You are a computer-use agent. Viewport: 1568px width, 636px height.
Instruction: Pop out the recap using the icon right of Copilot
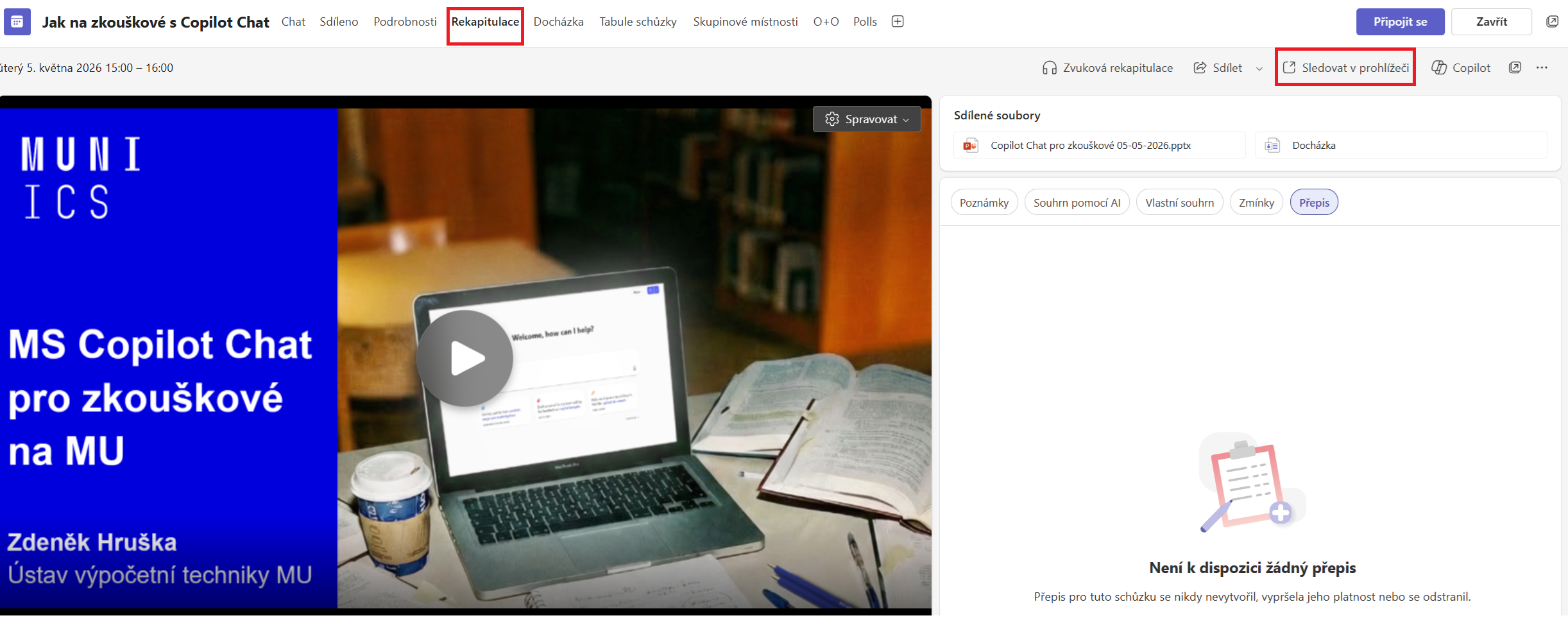pyautogui.click(x=1515, y=68)
